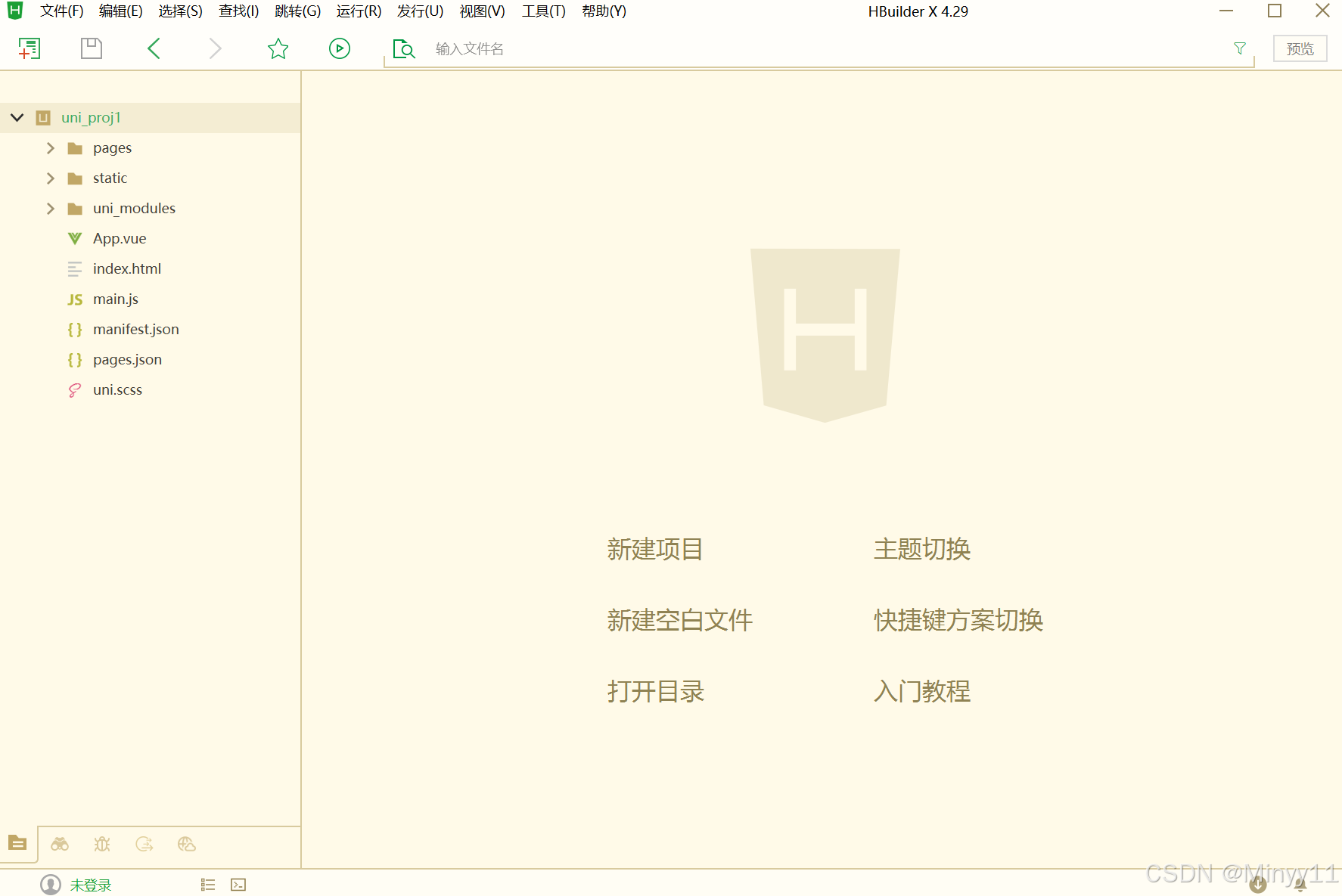Screen dimensions: 1342x896
Task: Select App.vue in the project tree
Action: coord(120,239)
